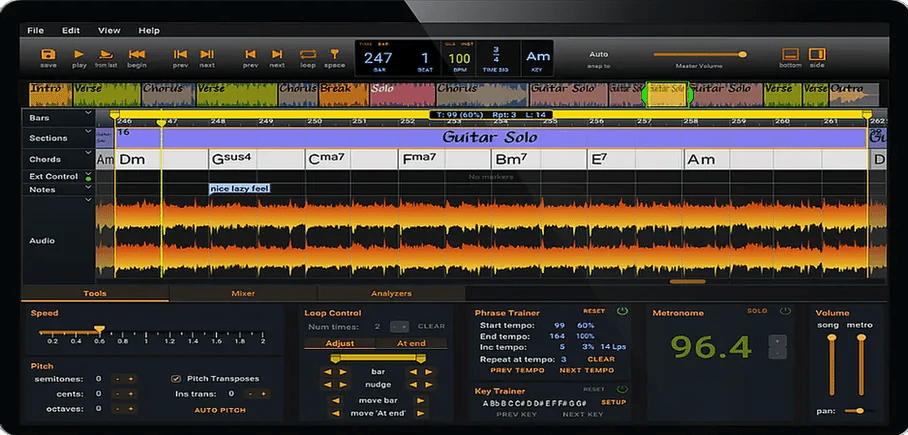Toggle Phrase Trainer power button
Image resolution: width=908 pixels, height=435 pixels.
coord(622,311)
